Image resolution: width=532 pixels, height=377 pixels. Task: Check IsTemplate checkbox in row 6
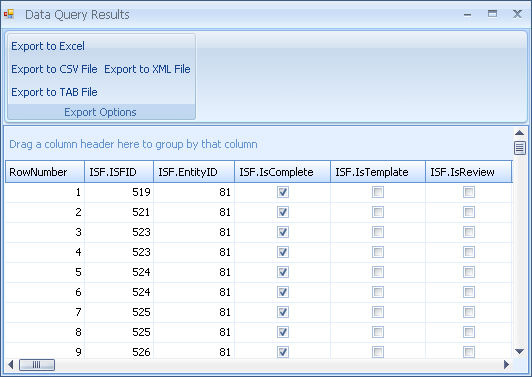[378, 292]
